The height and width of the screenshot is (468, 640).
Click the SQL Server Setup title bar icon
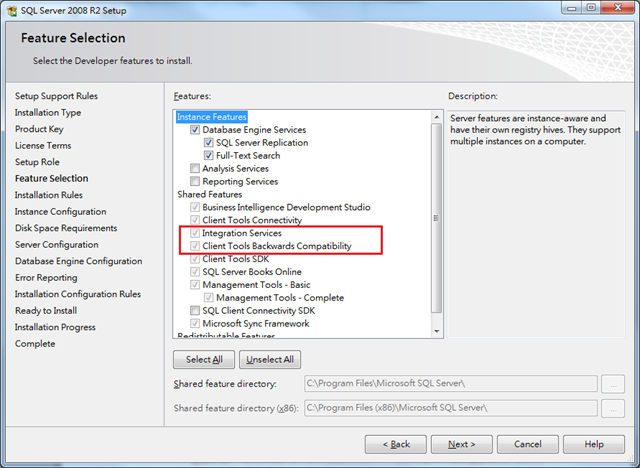pyautogui.click(x=12, y=10)
